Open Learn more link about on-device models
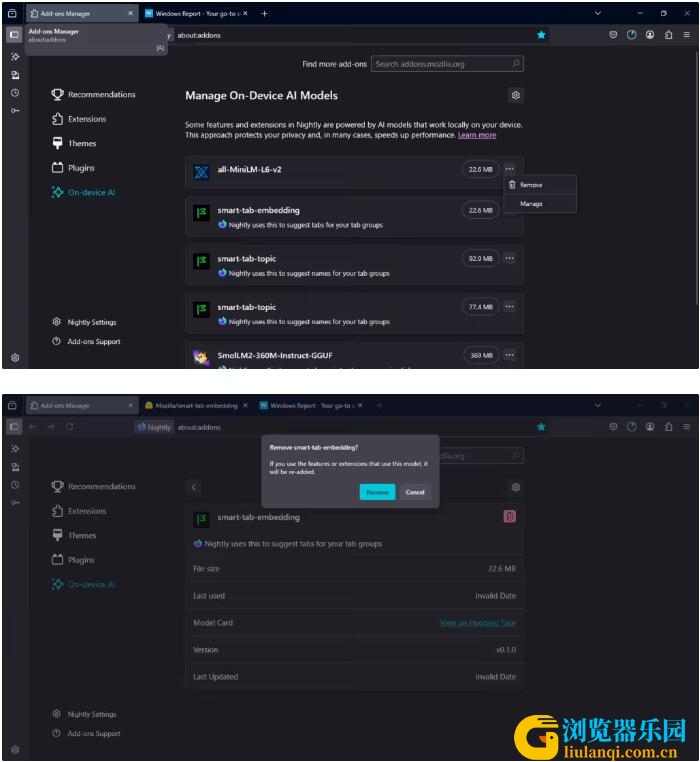Image resolution: width=700 pixels, height=762 pixels. 477,135
